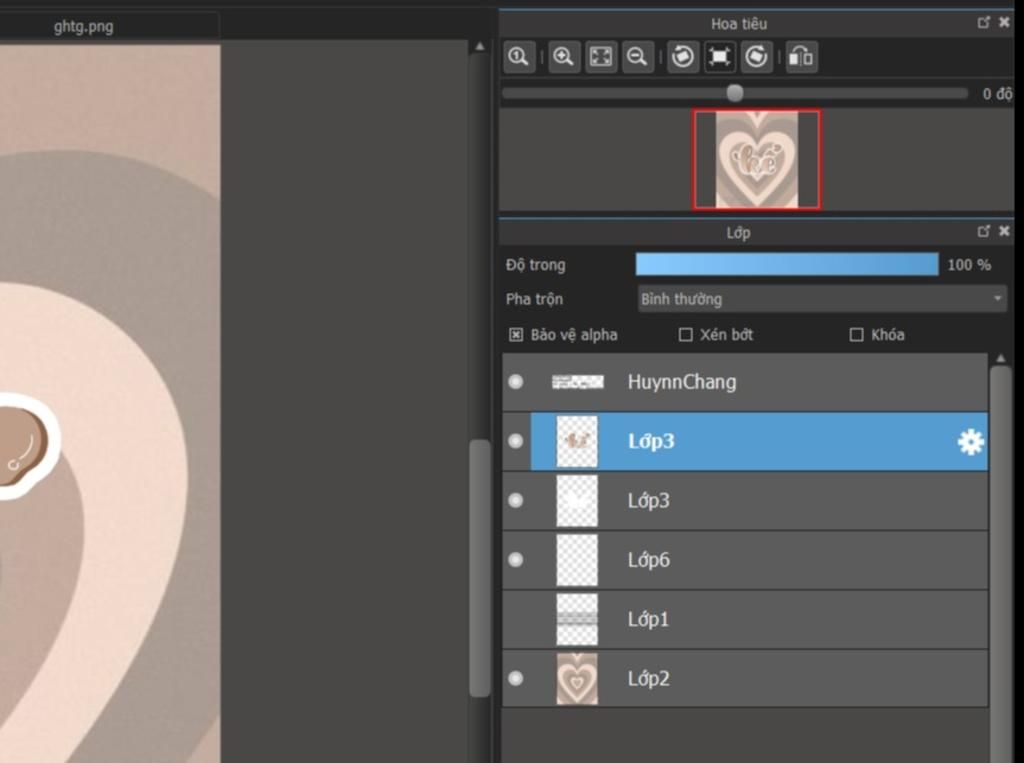Click the layer list scroll-up arrow
The image size is (1024, 763).
tap(1000, 359)
